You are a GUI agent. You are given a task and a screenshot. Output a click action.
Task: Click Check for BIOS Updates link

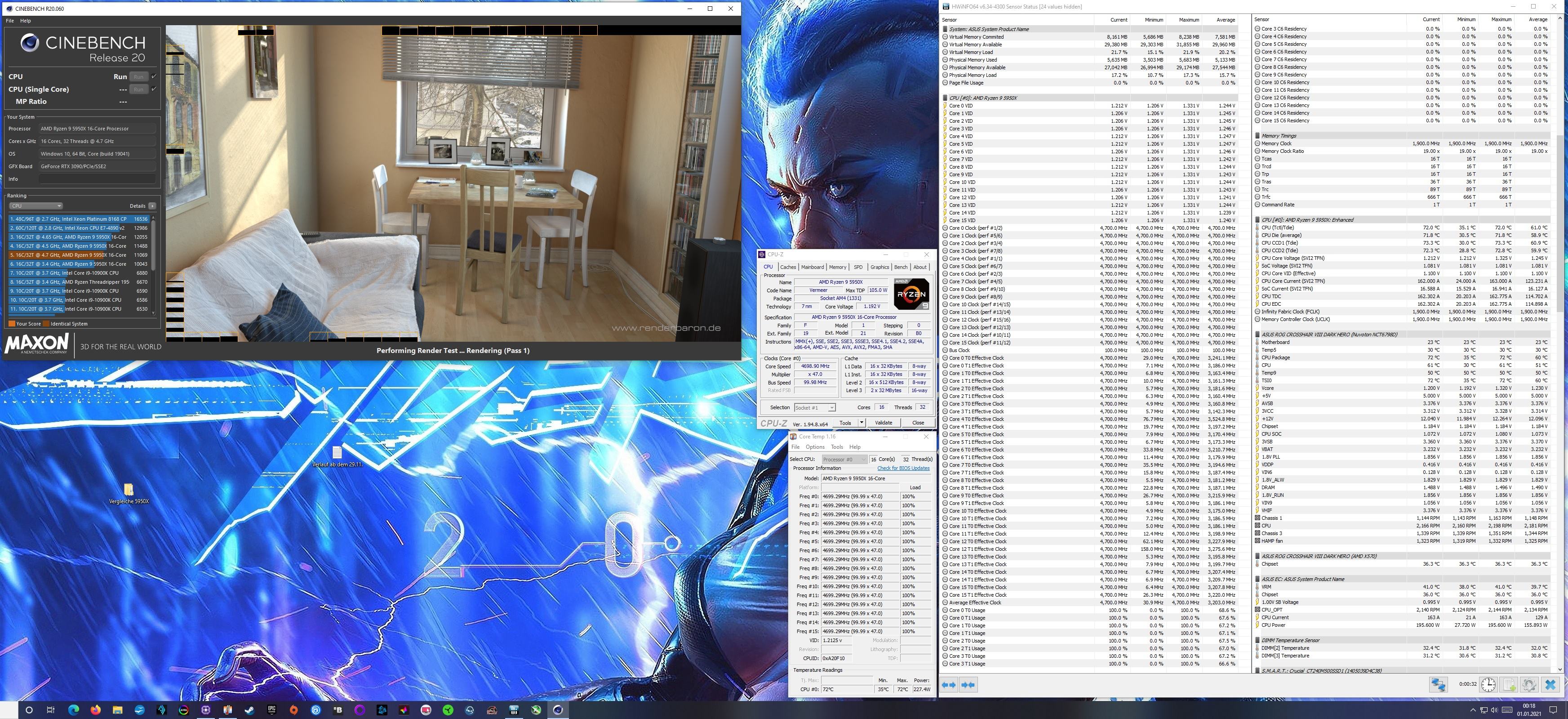click(903, 468)
